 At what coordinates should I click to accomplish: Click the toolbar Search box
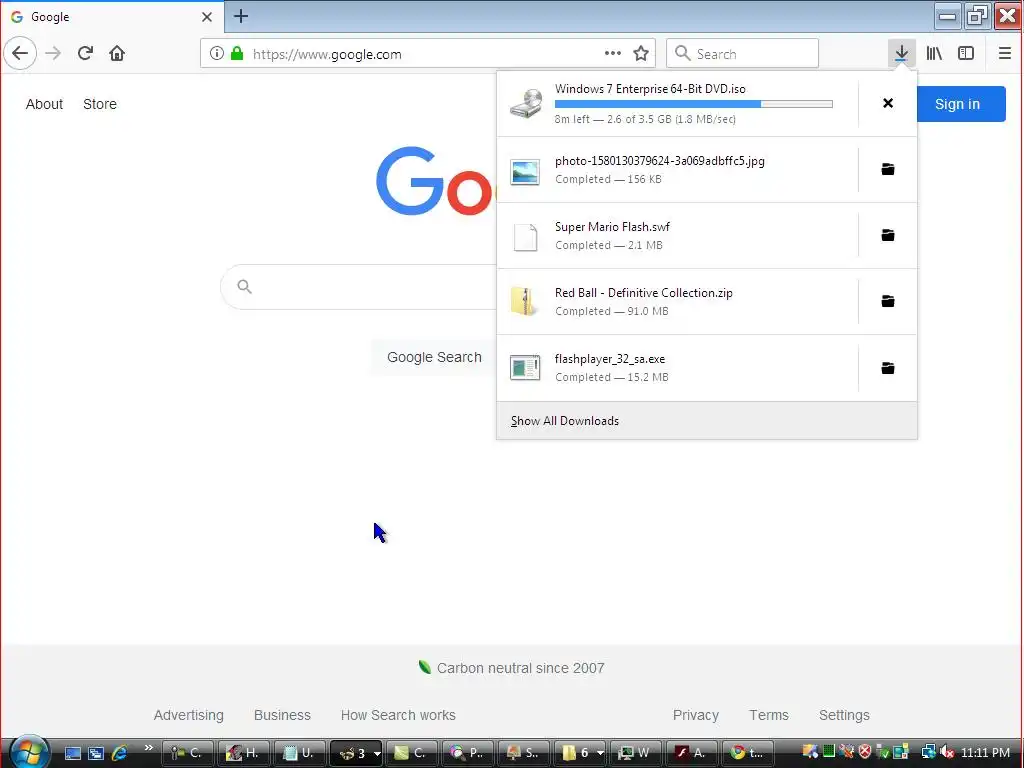click(x=743, y=54)
